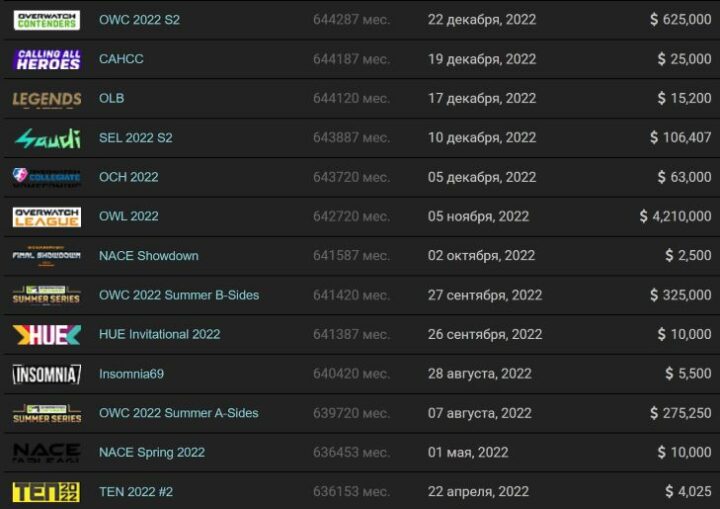720x509 pixels.
Task: Open the TEN 2022 #2 link
Action: click(136, 492)
